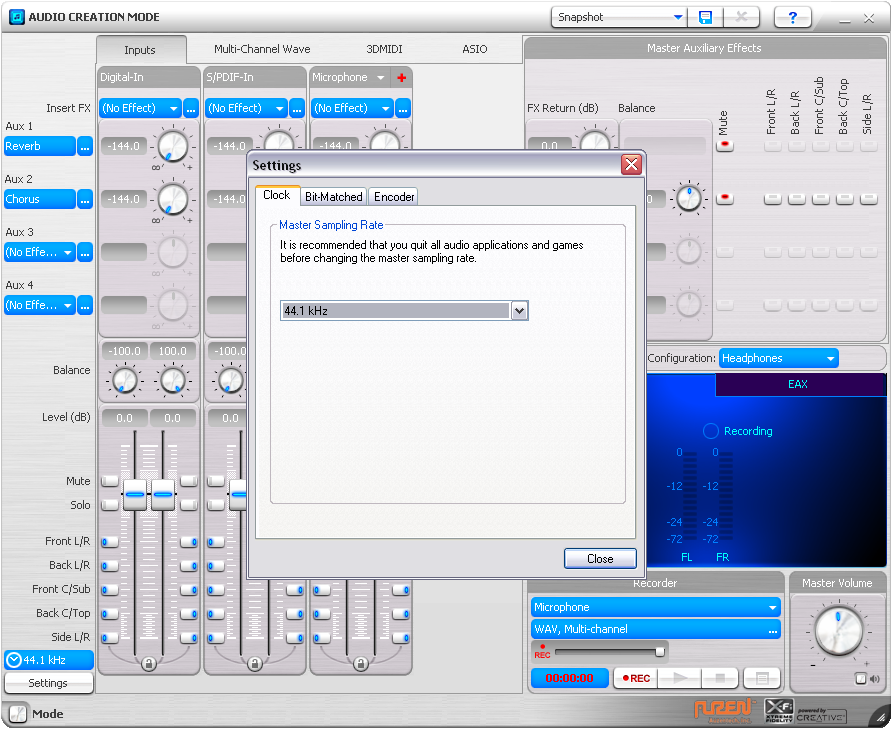The width and height of the screenshot is (892, 729).
Task: Click the recording level slider handle
Action: 660,652
